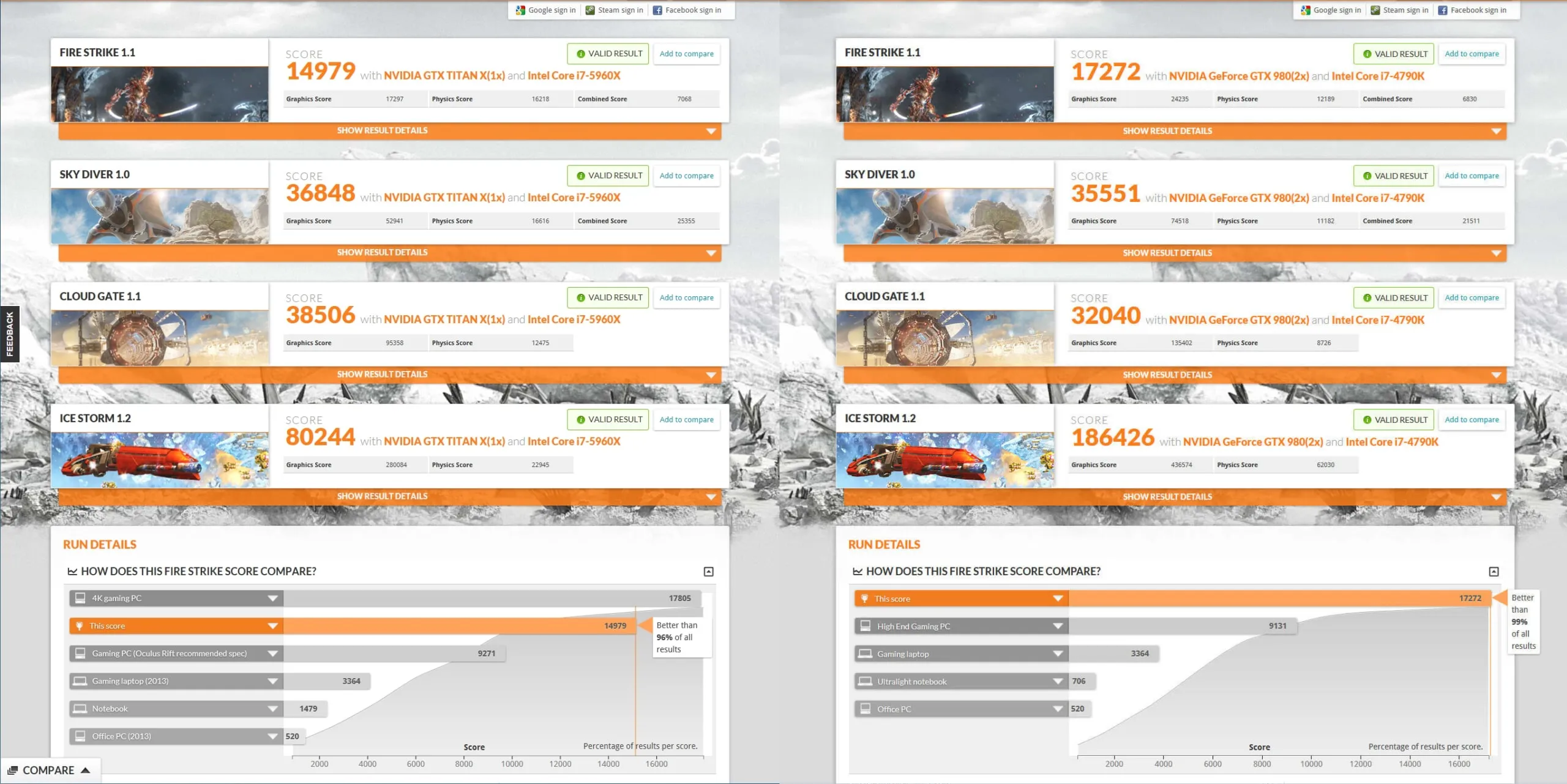Click Ice Storm's green valid icon, GTX 980 page
This screenshot has height=784, width=1567.
(x=1367, y=420)
